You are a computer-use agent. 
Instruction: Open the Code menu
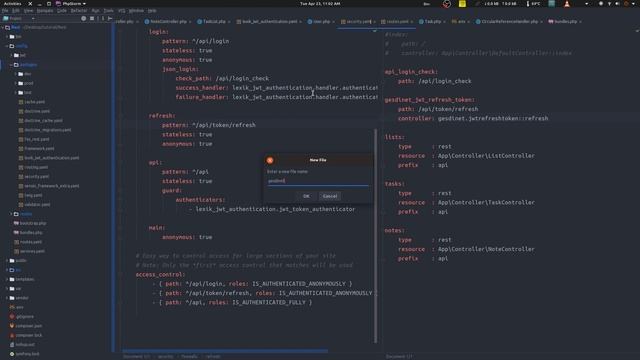point(62,11)
